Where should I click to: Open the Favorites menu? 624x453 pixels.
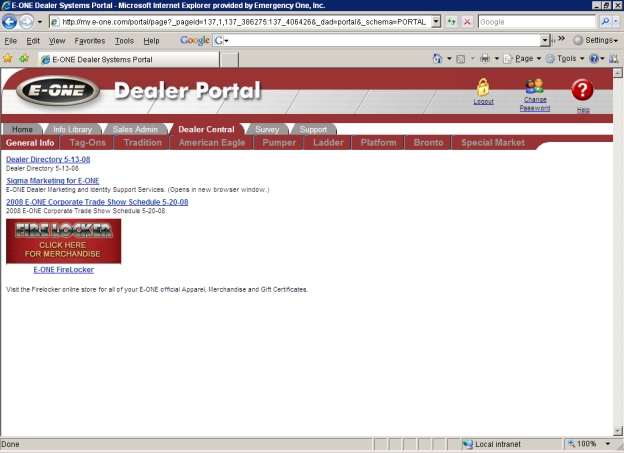(90, 41)
